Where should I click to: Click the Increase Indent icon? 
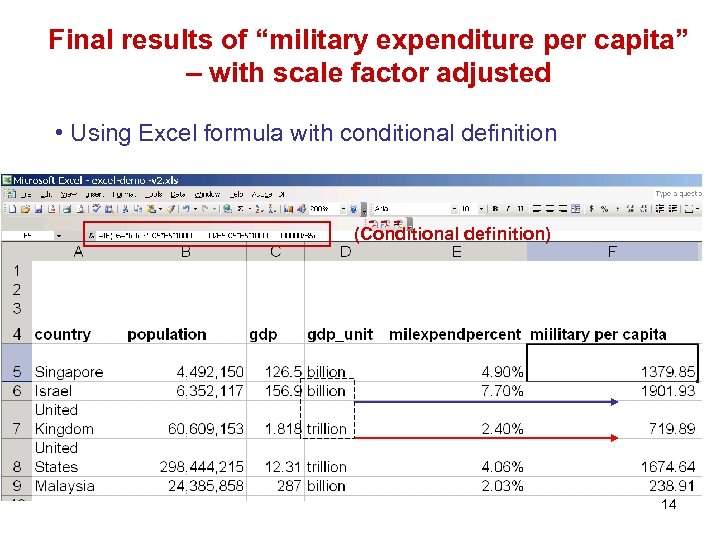(x=673, y=208)
